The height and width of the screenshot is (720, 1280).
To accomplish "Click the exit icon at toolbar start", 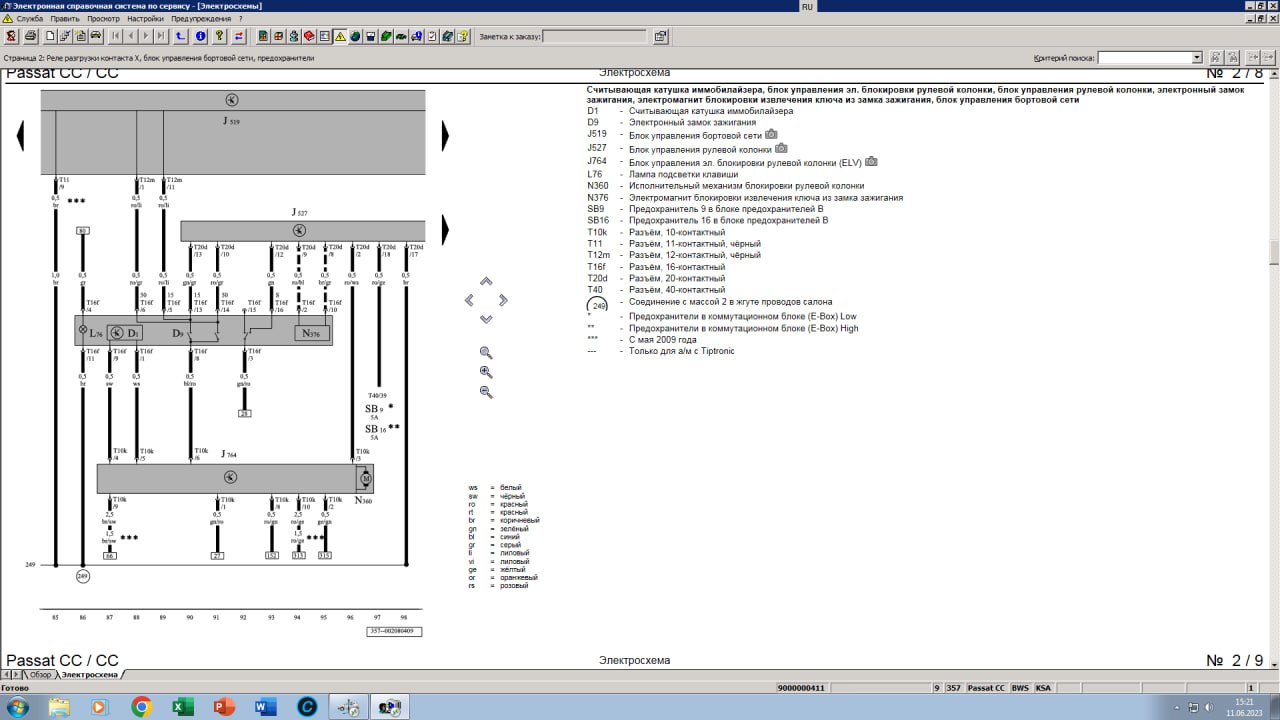I will 11,37.
